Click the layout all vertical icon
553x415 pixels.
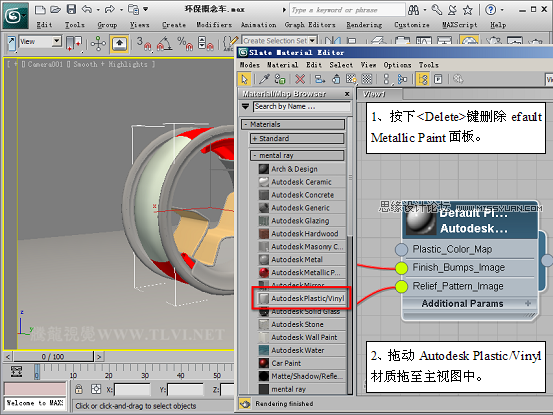[386, 79]
